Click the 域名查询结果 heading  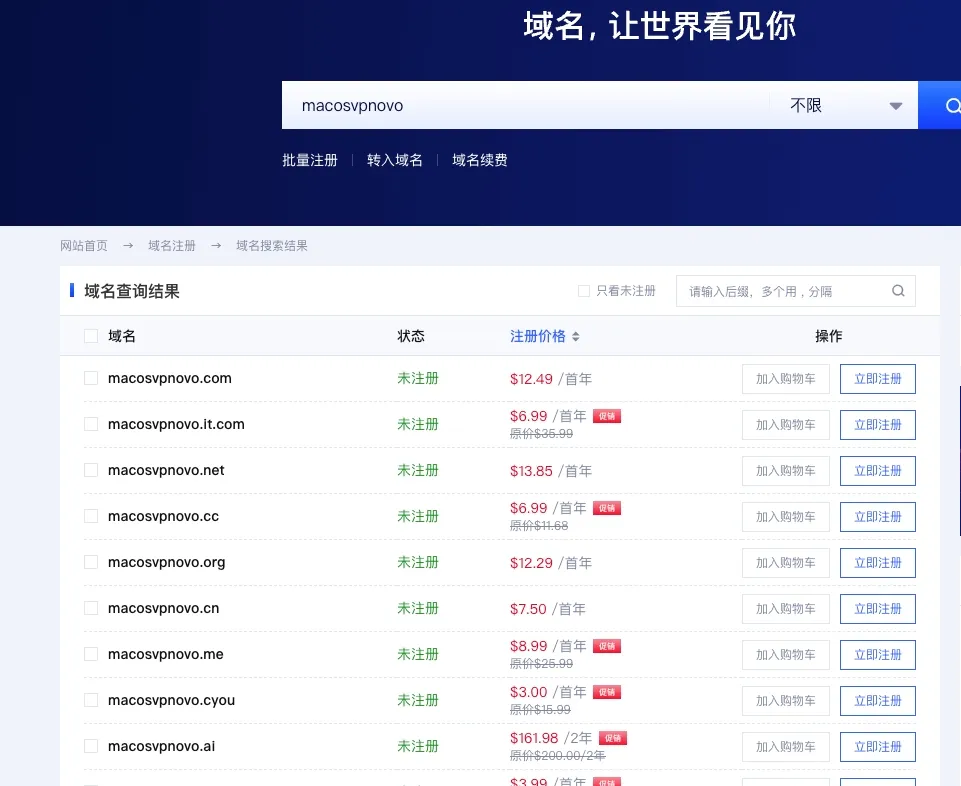point(132,291)
